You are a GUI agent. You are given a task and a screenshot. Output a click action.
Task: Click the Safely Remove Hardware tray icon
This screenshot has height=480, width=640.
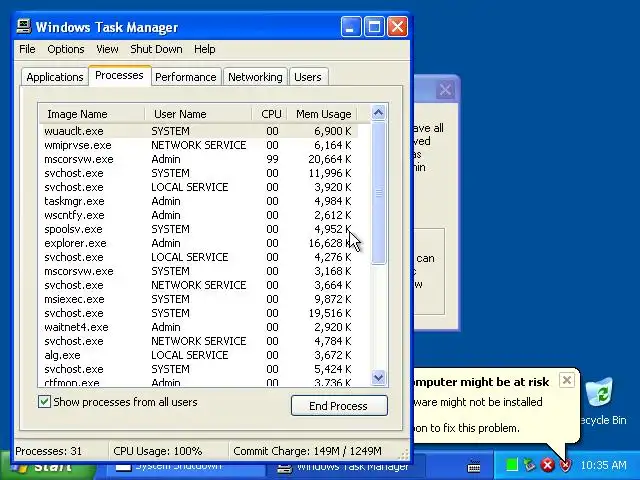[x=529, y=465]
